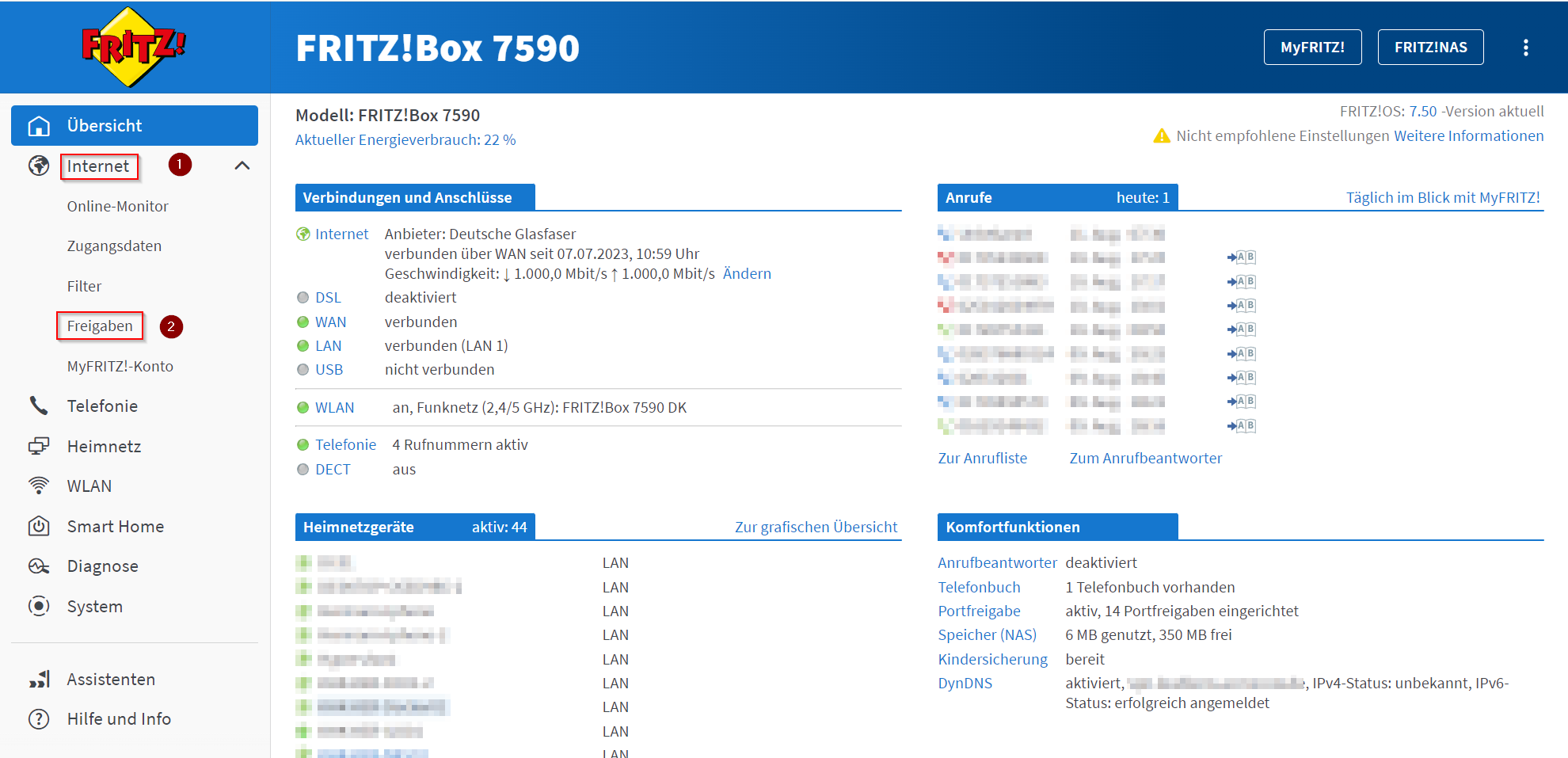1568x758 pixels.
Task: Select the Internet globe icon in sidebar
Action: (38, 166)
